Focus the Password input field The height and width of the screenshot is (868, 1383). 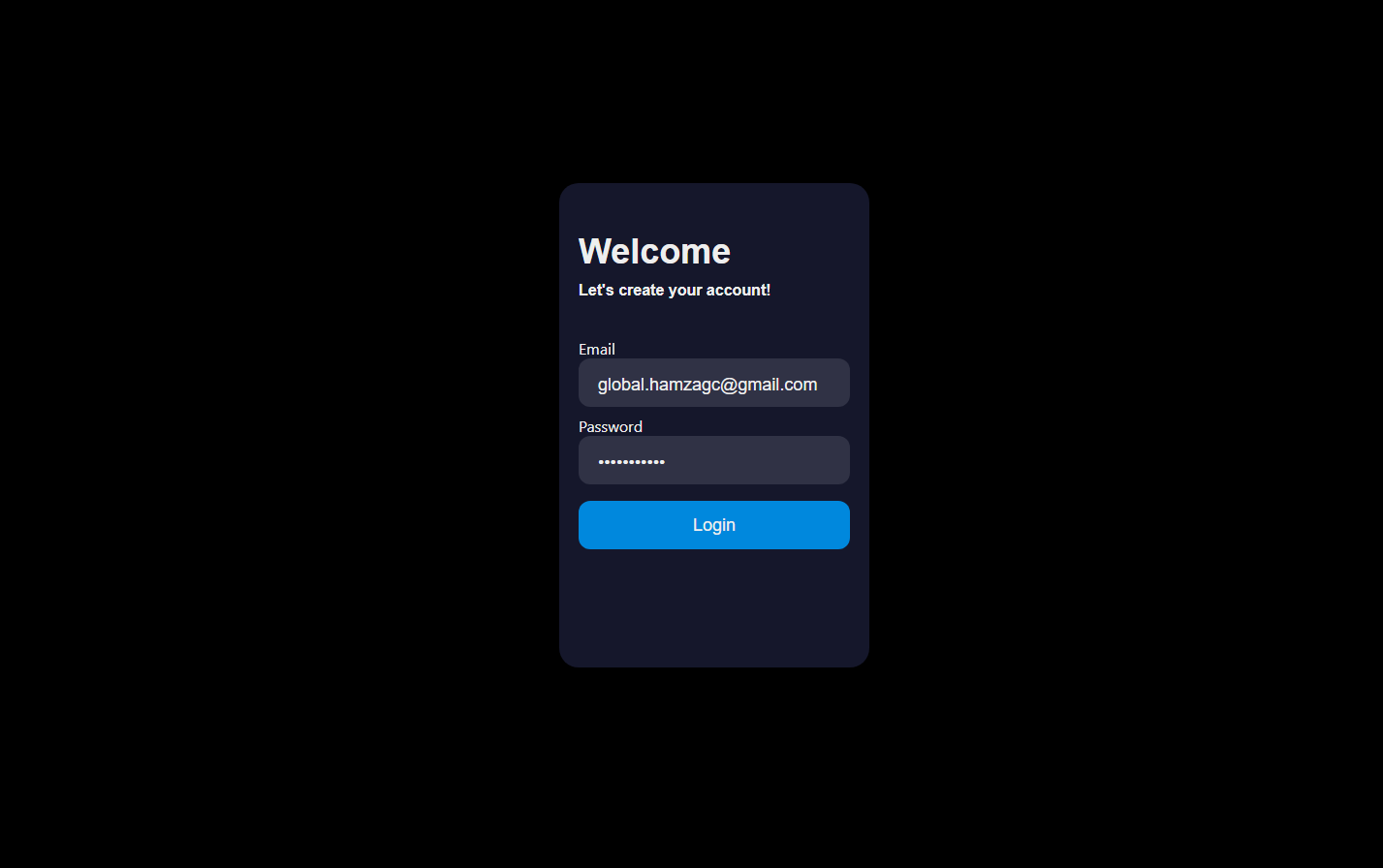714,460
